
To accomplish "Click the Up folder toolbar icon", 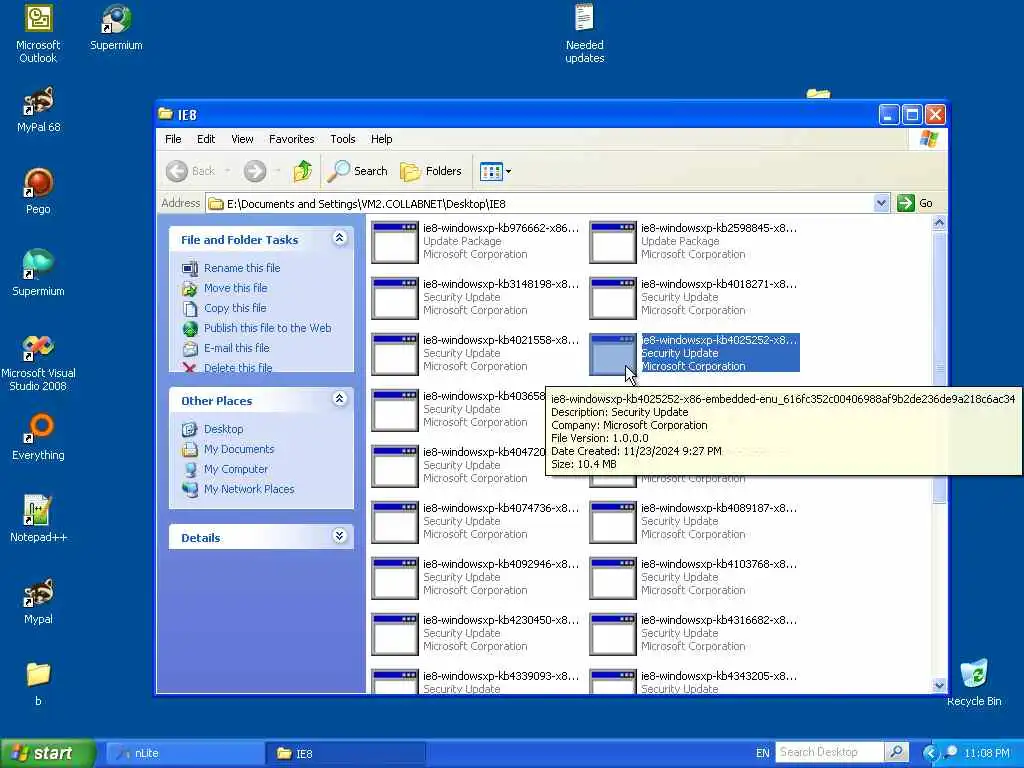I will tap(302, 171).
